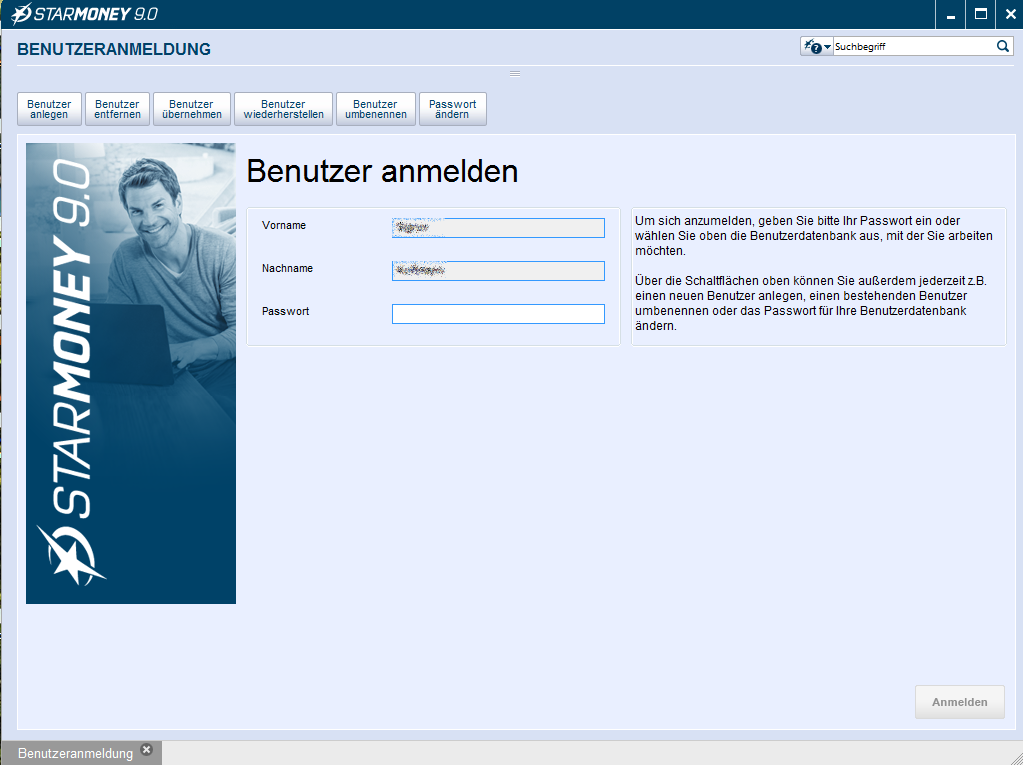Click the "Um sich anzumelden" help text
Viewport: 1023px width, 765px height.
click(814, 235)
